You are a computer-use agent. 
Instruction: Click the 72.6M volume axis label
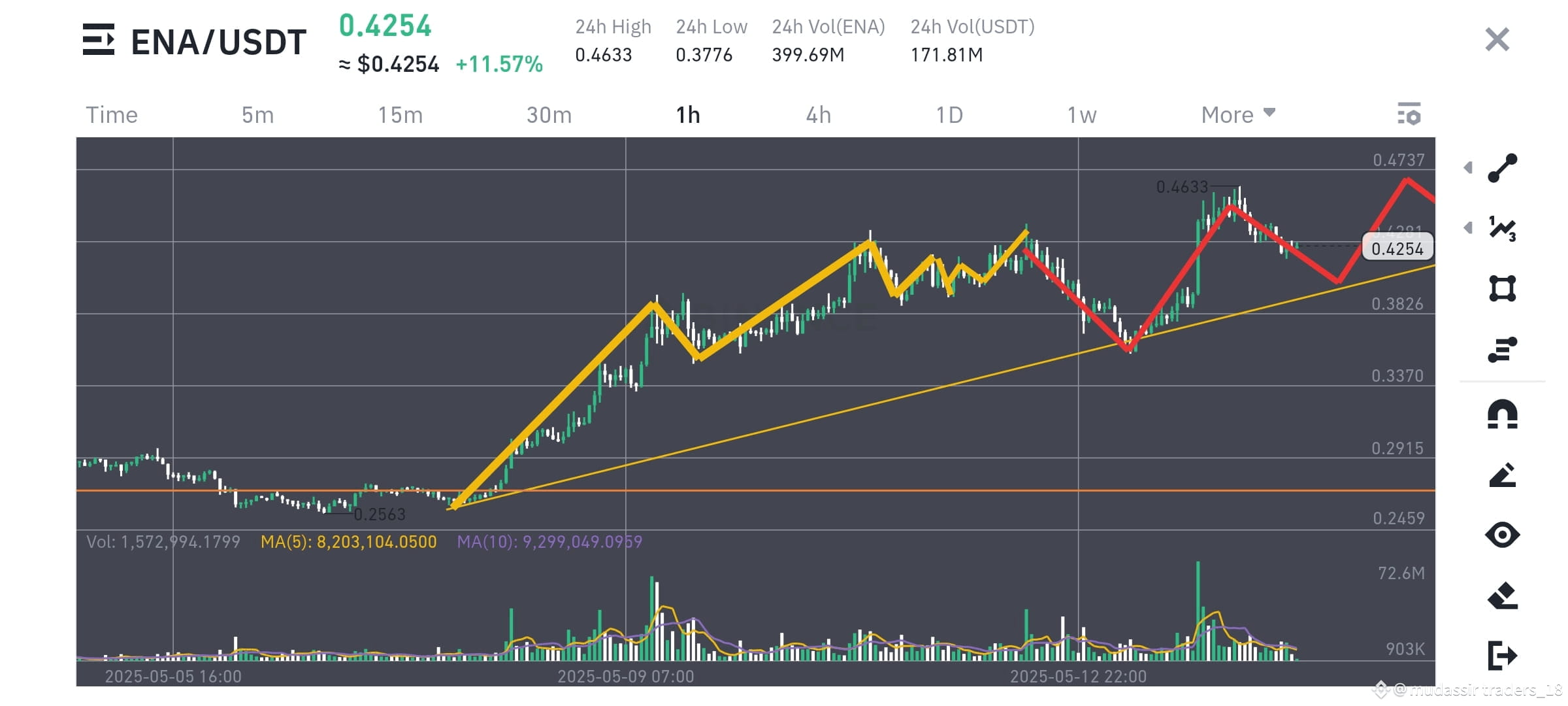point(1401,573)
